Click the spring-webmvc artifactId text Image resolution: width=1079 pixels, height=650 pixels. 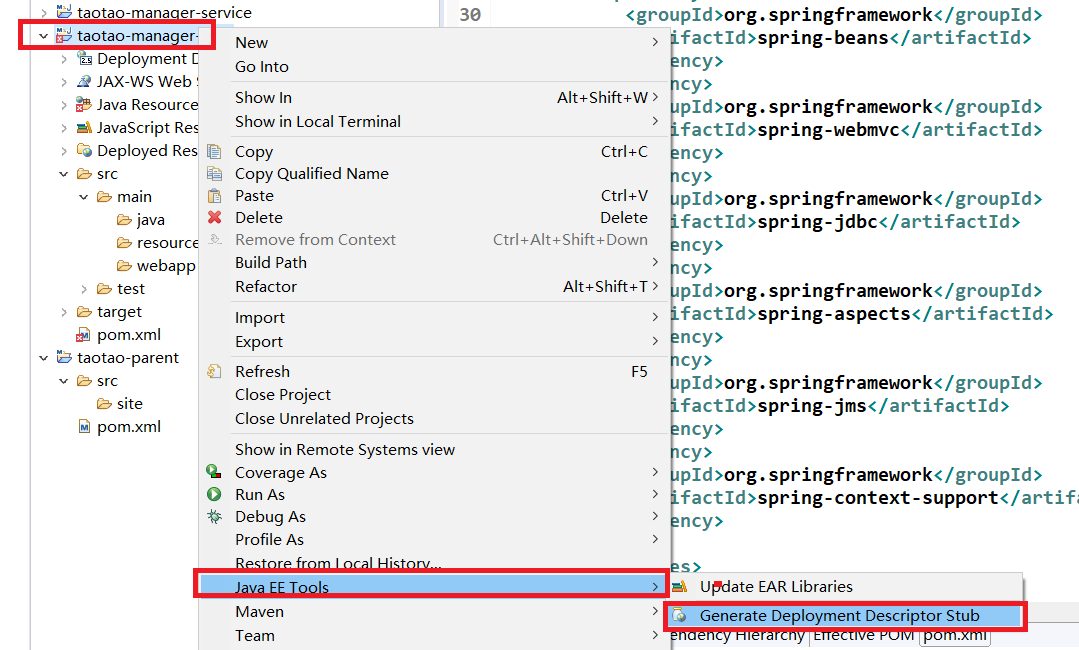pyautogui.click(x=829, y=130)
